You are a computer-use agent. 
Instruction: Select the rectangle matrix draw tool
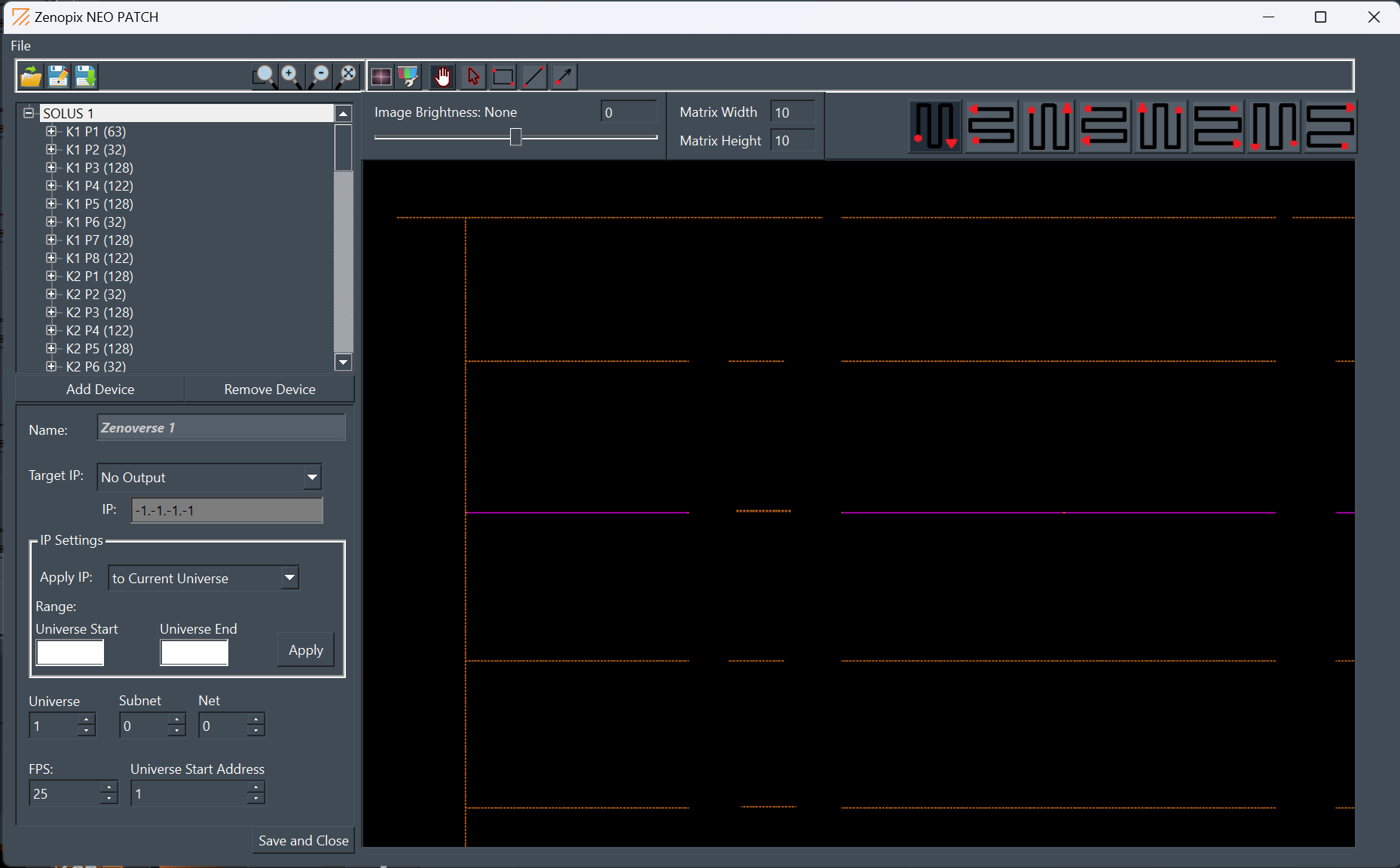pos(503,76)
